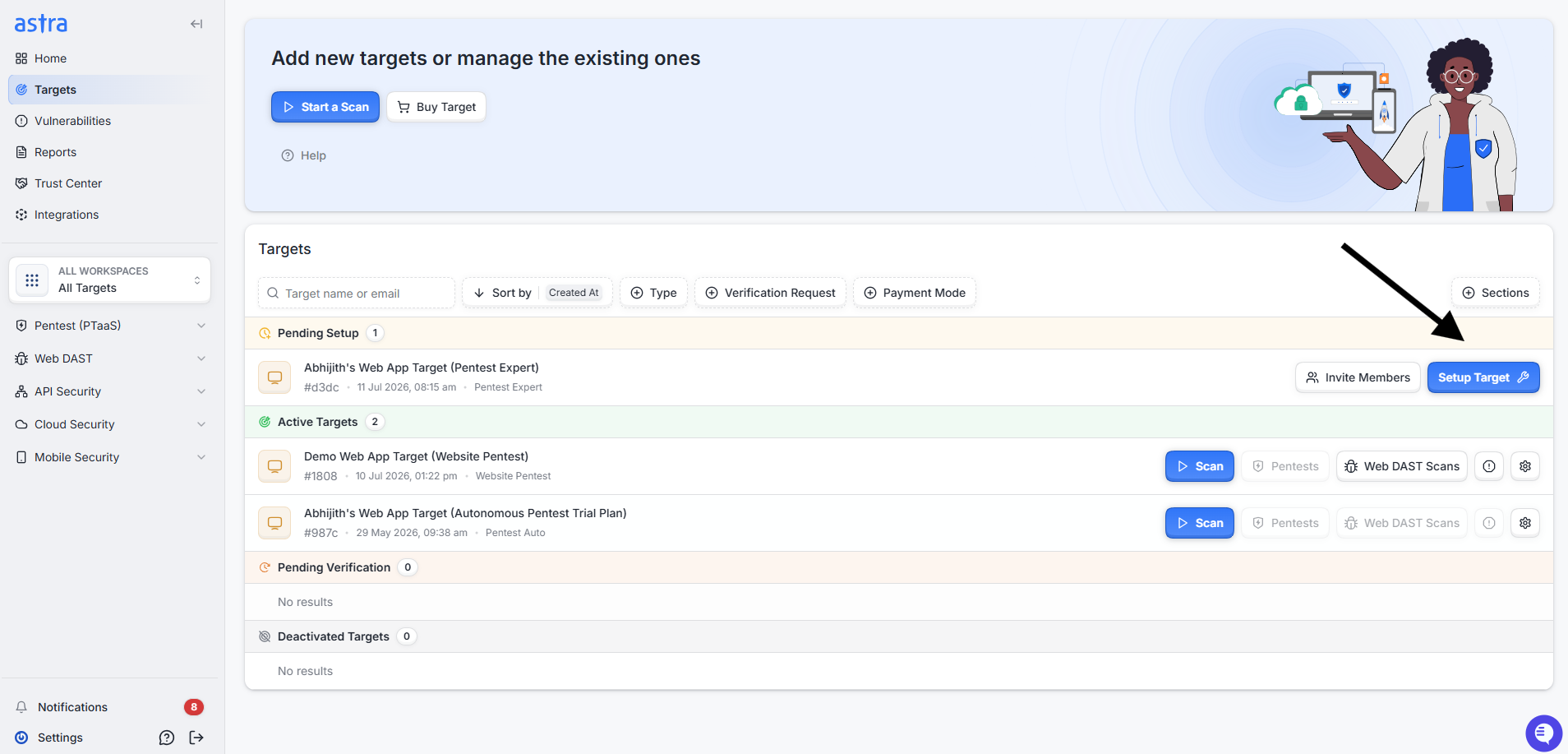This screenshot has height=754, width=1568.
Task: Open settings gear for Demo Web App Target
Action: [x=1525, y=466]
